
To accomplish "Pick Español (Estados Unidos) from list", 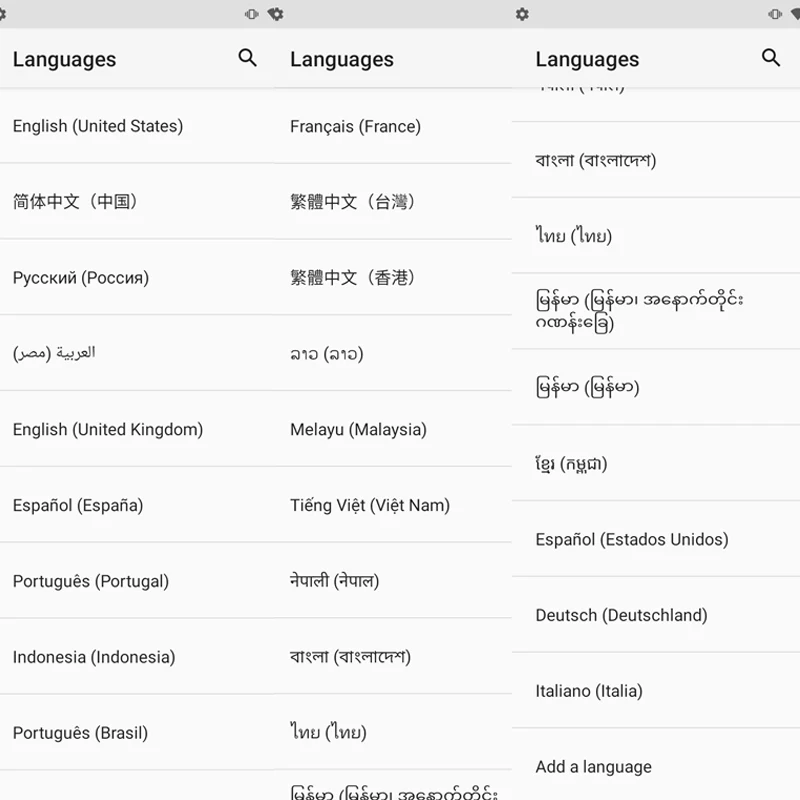I will pos(656,539).
